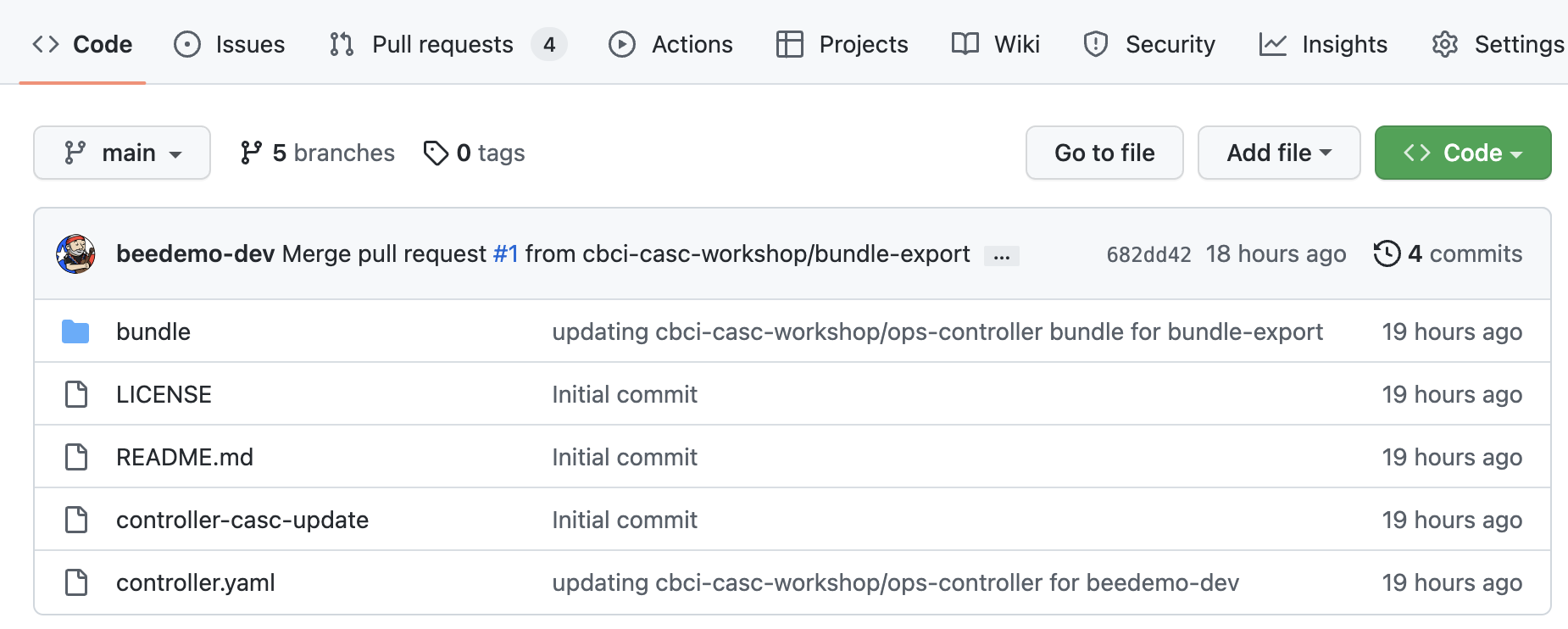View commit 682dd42 hash link
This screenshot has height=629, width=1568.
click(1148, 254)
